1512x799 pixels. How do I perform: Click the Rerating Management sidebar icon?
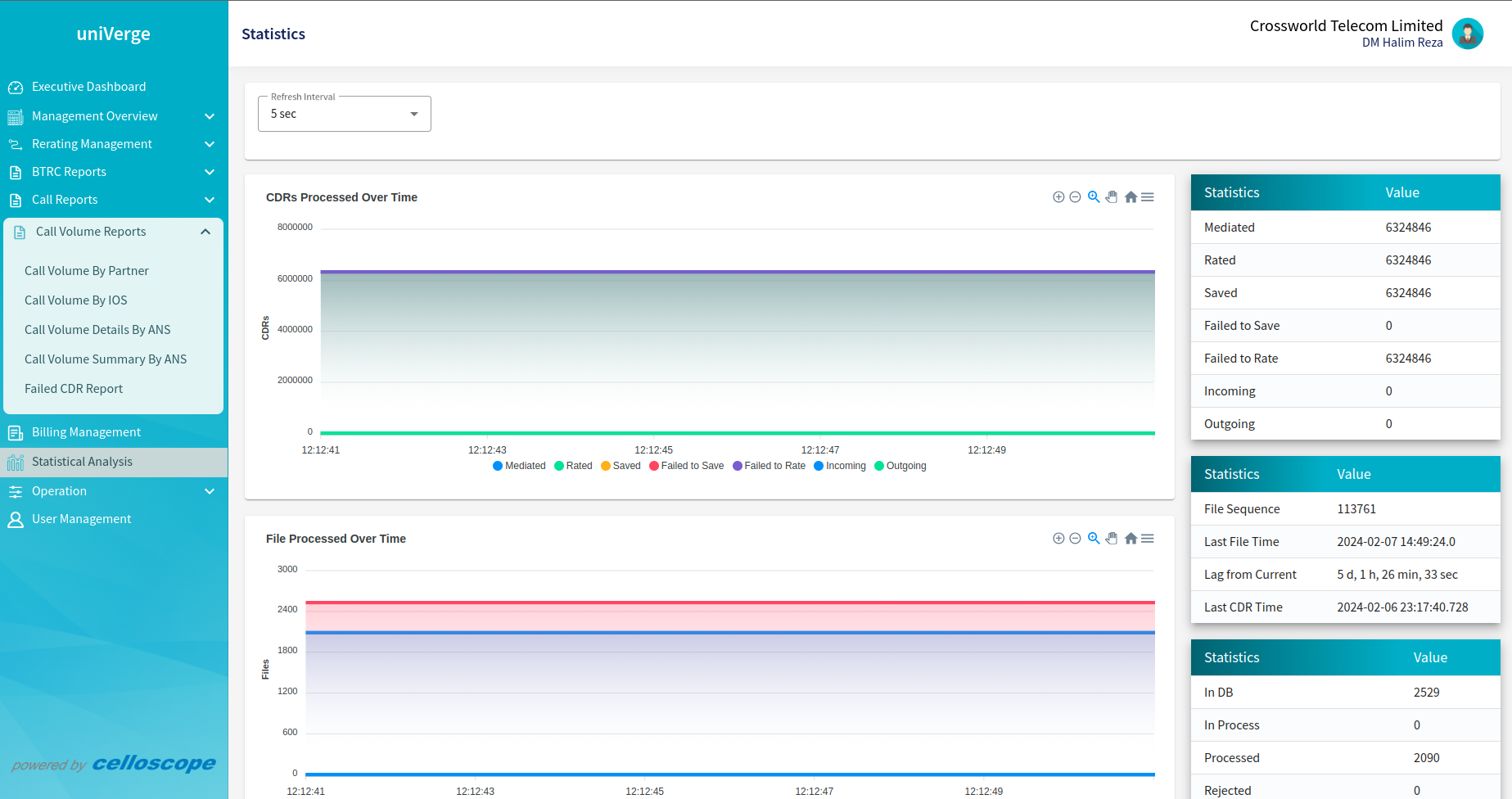[x=16, y=144]
